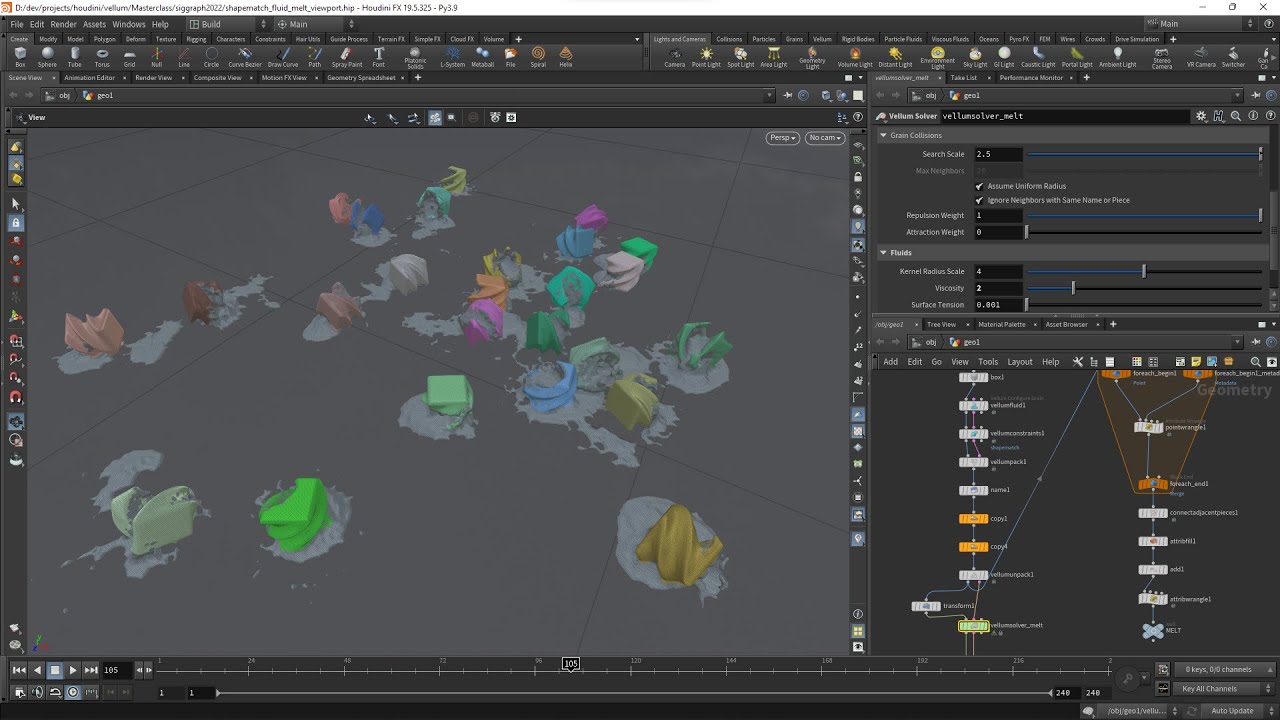Open node help for Vellum Solver
Viewport: 1280px width, 720px height.
pos(1270,116)
